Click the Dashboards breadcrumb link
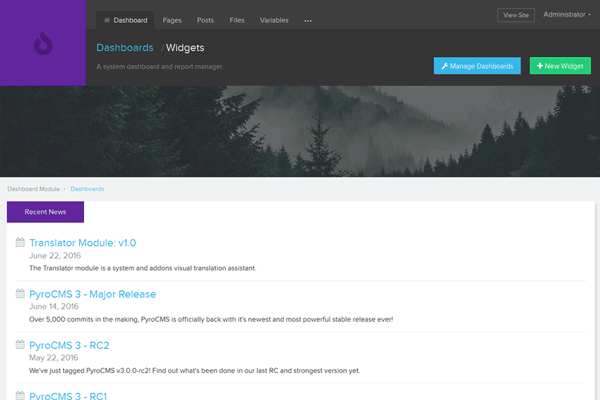 [87, 189]
